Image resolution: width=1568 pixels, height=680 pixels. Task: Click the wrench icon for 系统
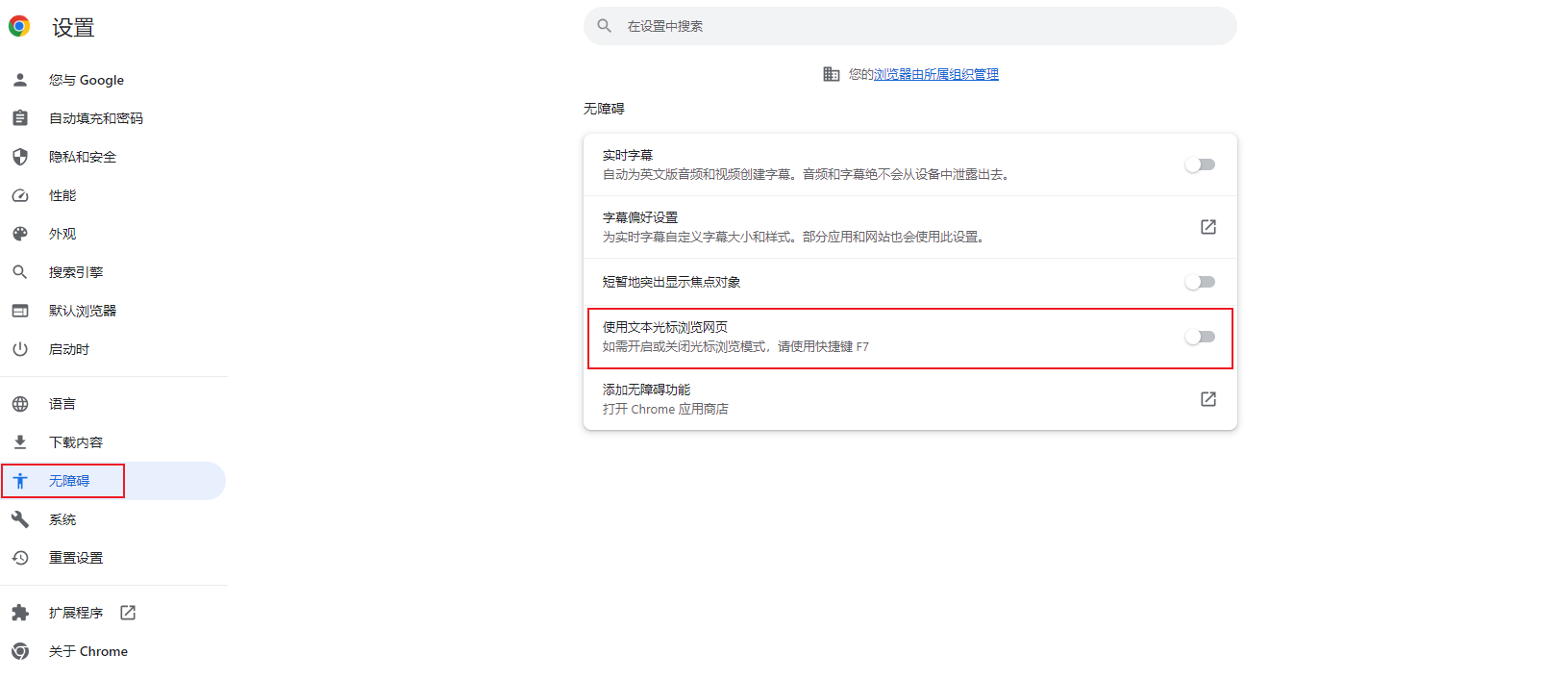tap(20, 519)
